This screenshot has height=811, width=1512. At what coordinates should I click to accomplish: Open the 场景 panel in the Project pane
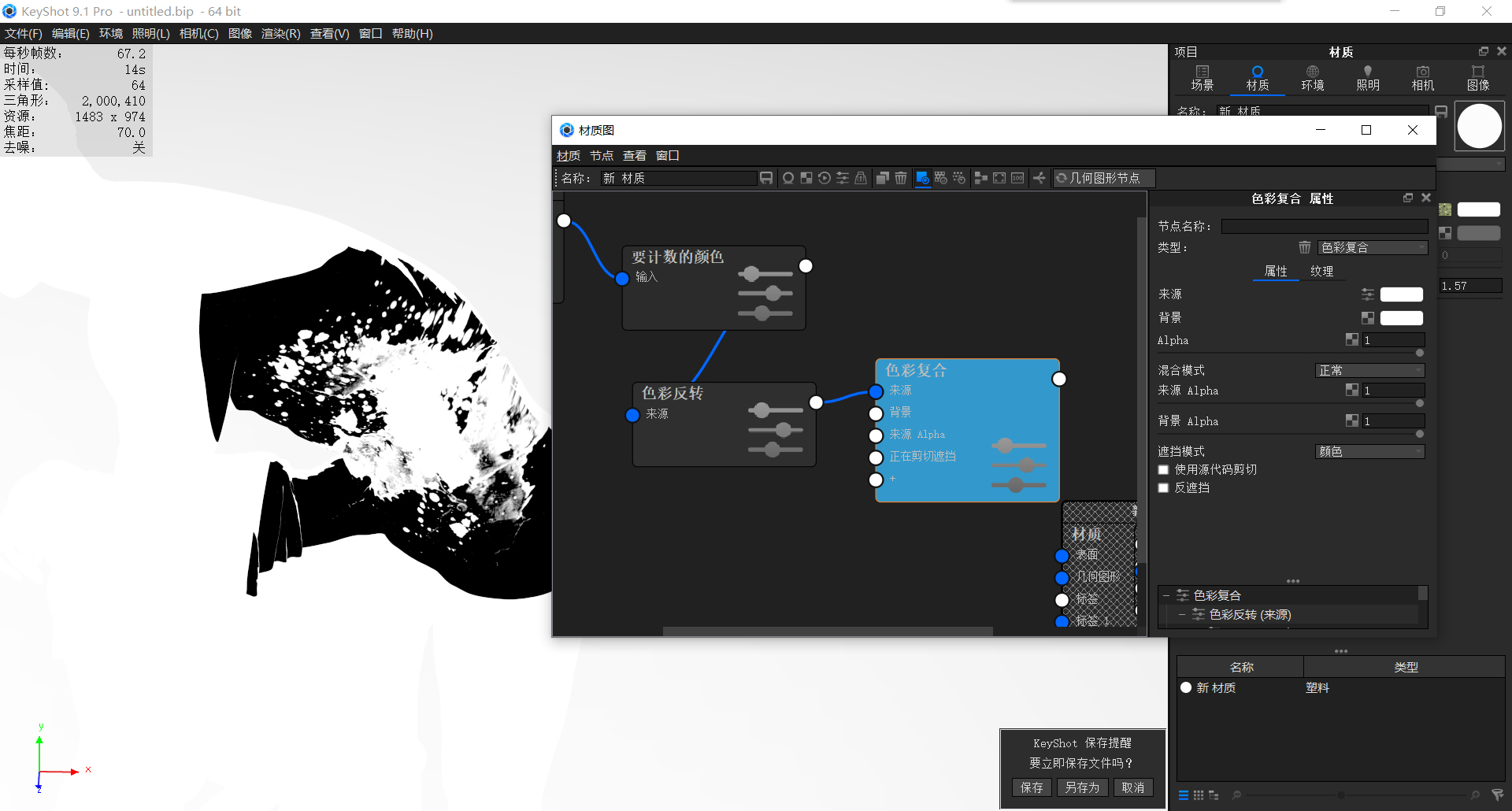click(1202, 76)
